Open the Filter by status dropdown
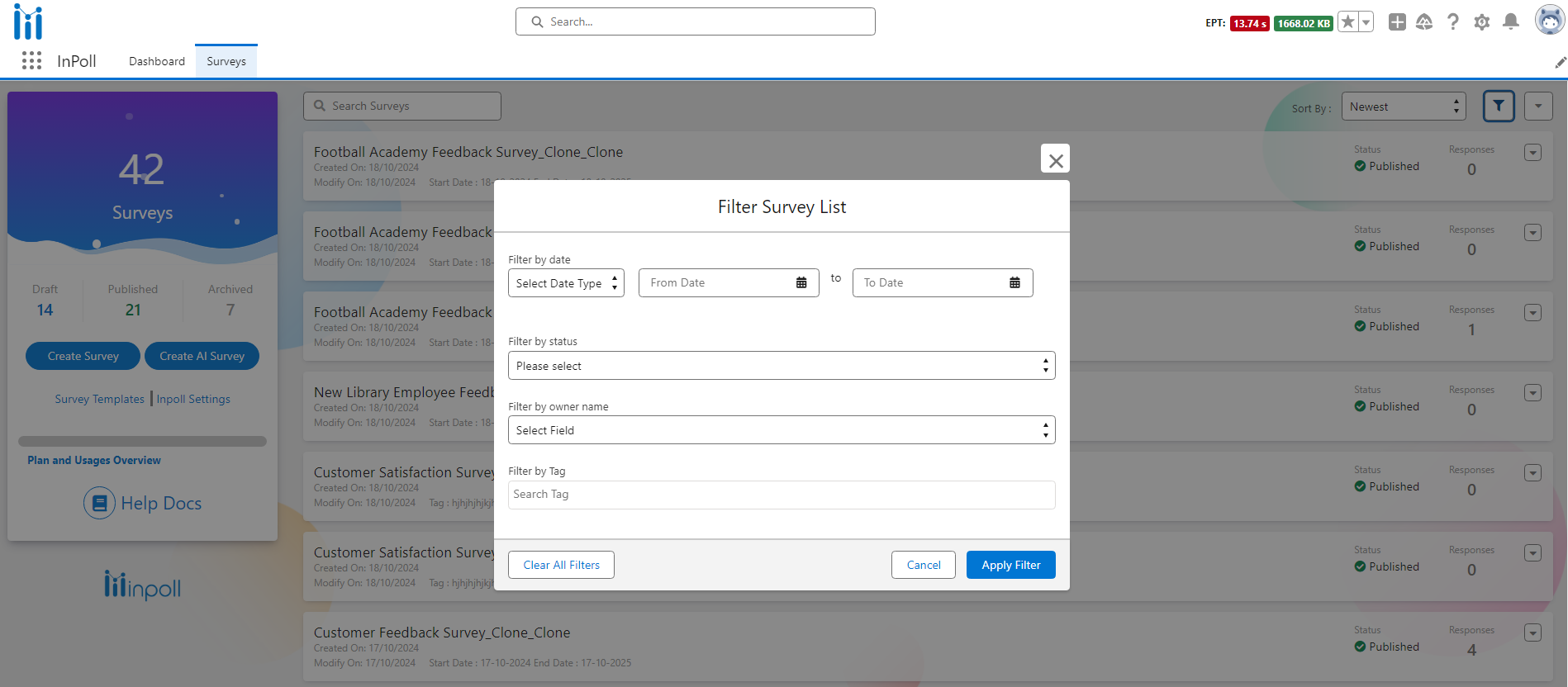1568x687 pixels. pos(782,366)
